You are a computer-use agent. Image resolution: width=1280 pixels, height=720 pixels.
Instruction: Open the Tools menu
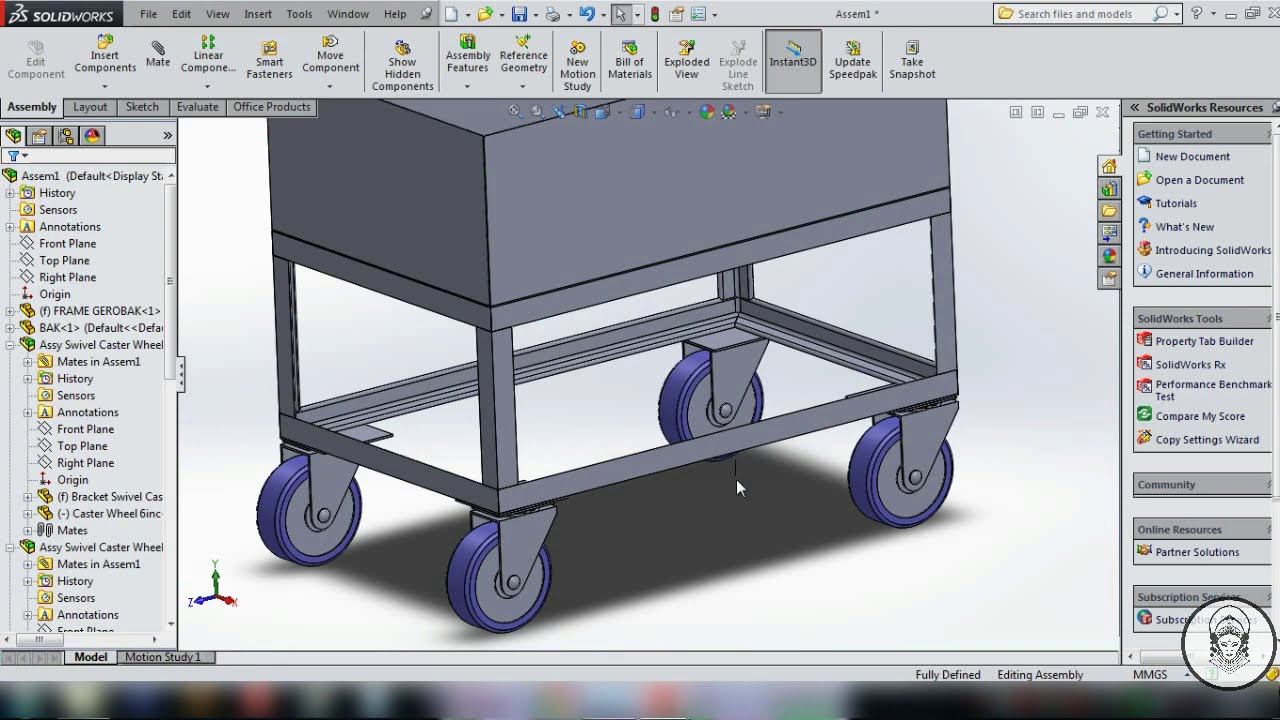(x=299, y=14)
